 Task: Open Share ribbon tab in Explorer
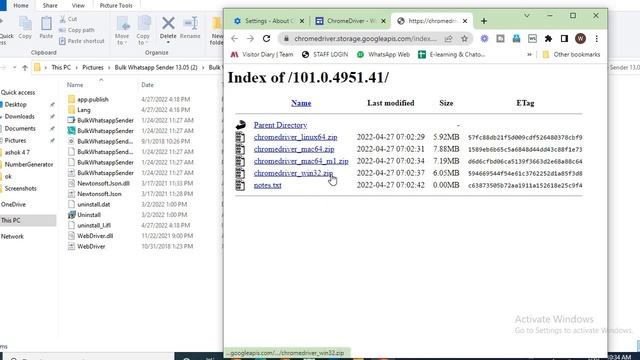50,6
